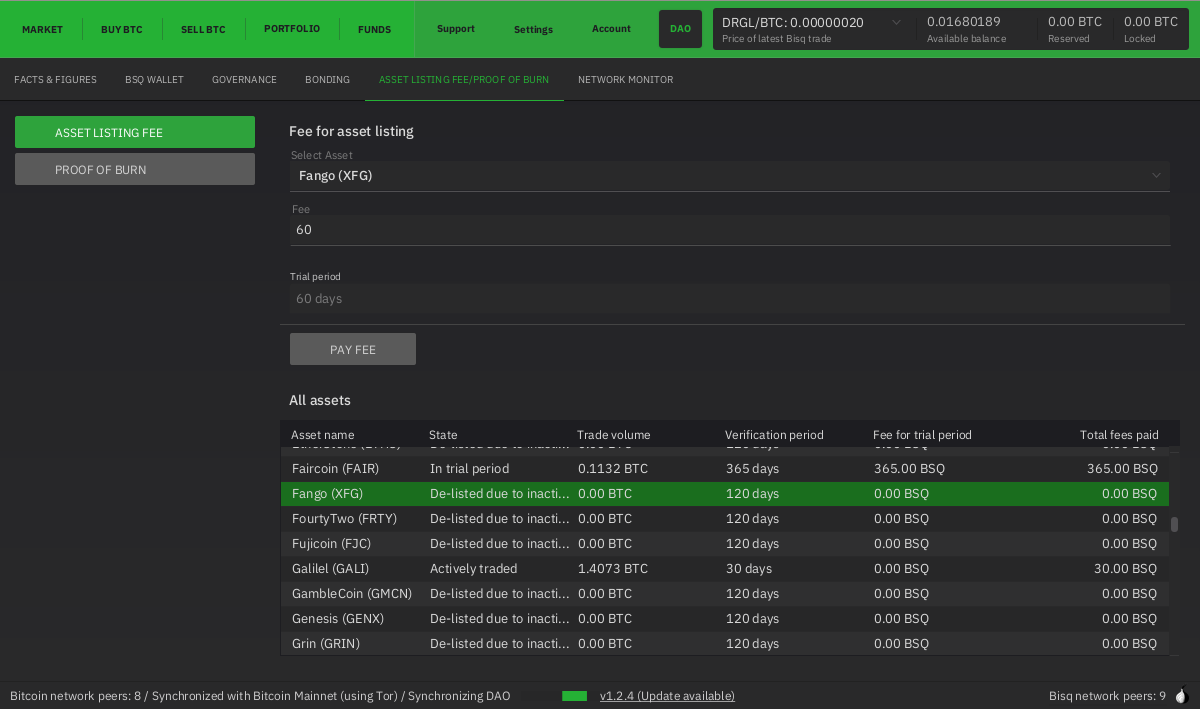The width and height of the screenshot is (1200, 709).
Task: Click the Bitcoin network peers status text
Action: (260, 696)
